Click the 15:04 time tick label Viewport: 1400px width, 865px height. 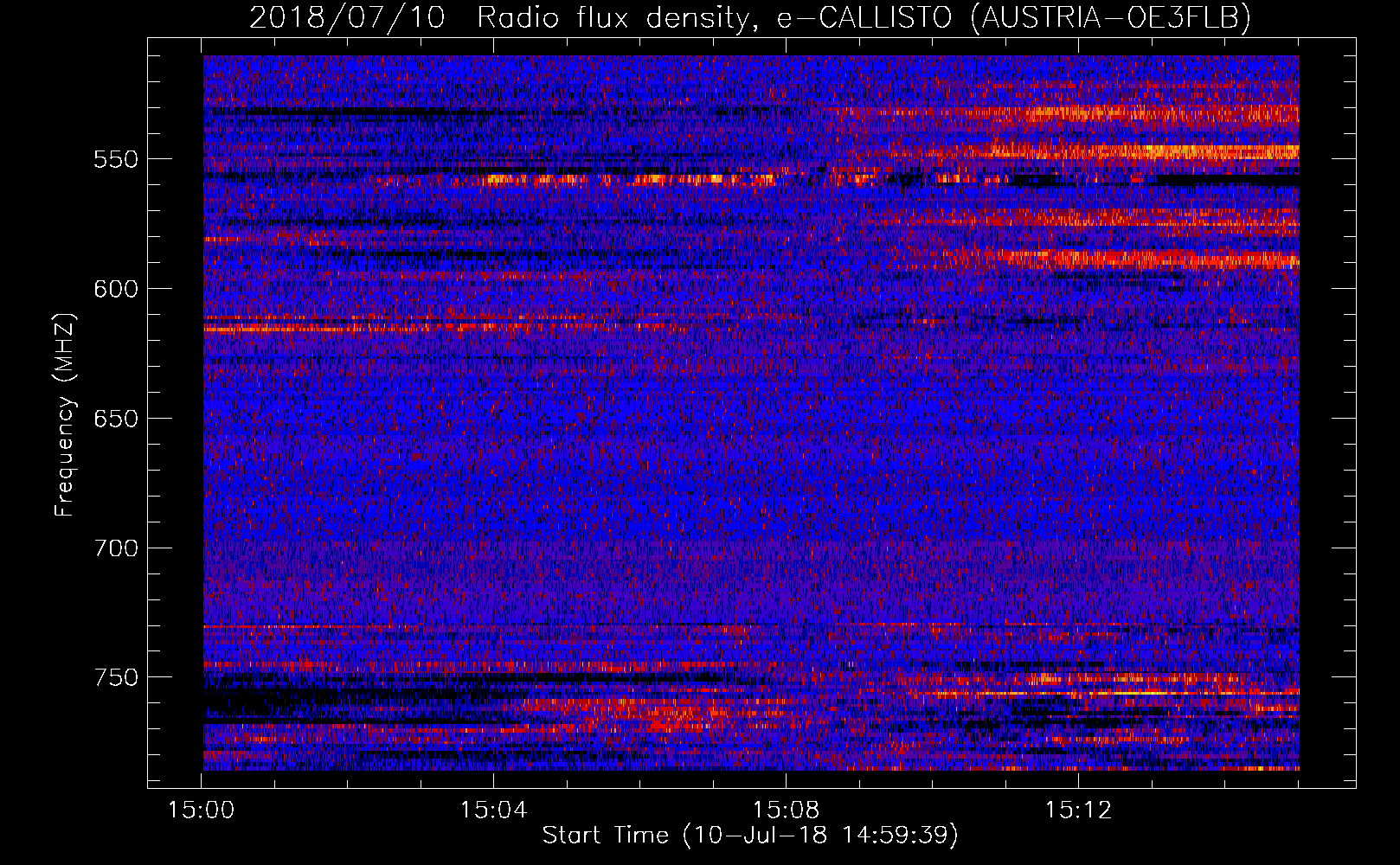point(493,811)
